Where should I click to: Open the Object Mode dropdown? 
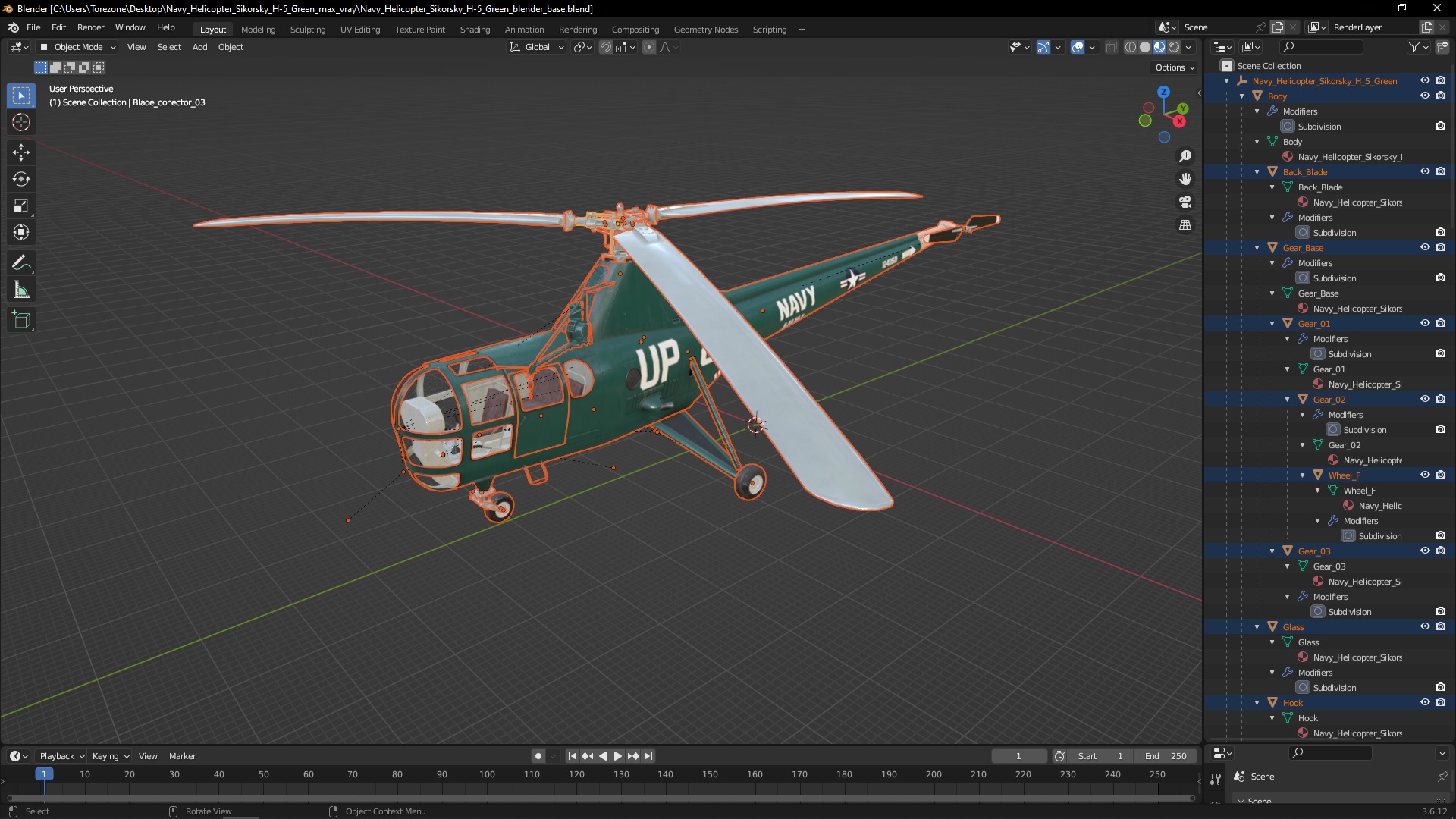[x=77, y=47]
